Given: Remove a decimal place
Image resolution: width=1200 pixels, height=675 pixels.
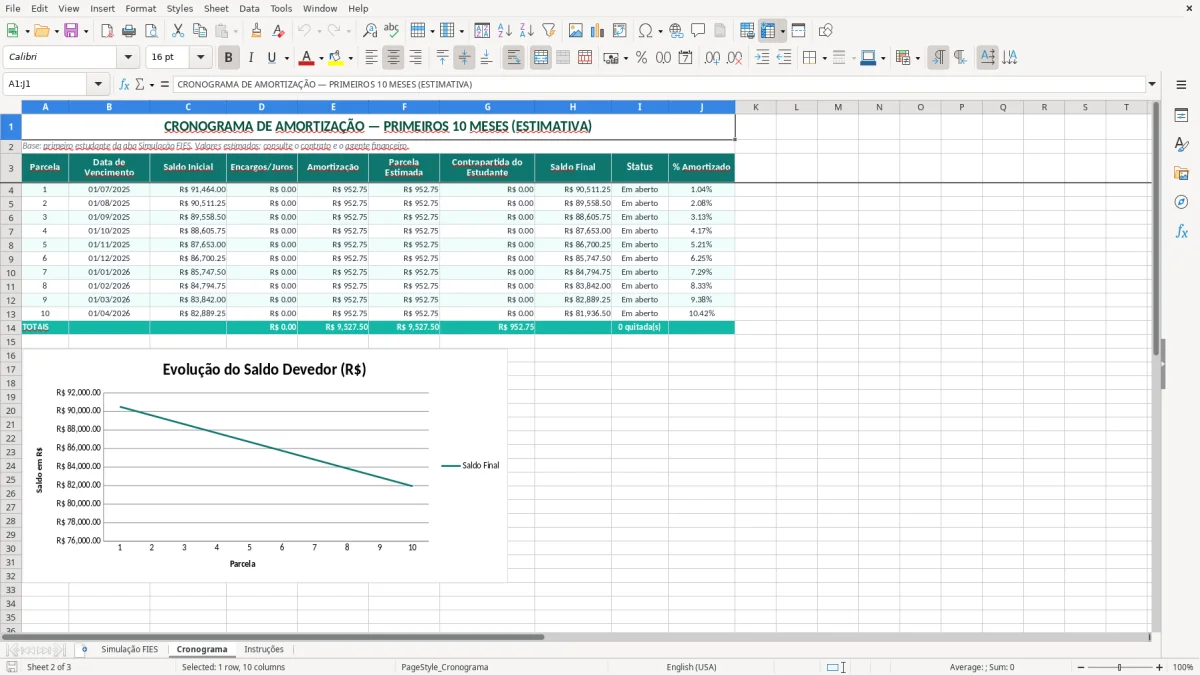Looking at the screenshot, I should 734,58.
